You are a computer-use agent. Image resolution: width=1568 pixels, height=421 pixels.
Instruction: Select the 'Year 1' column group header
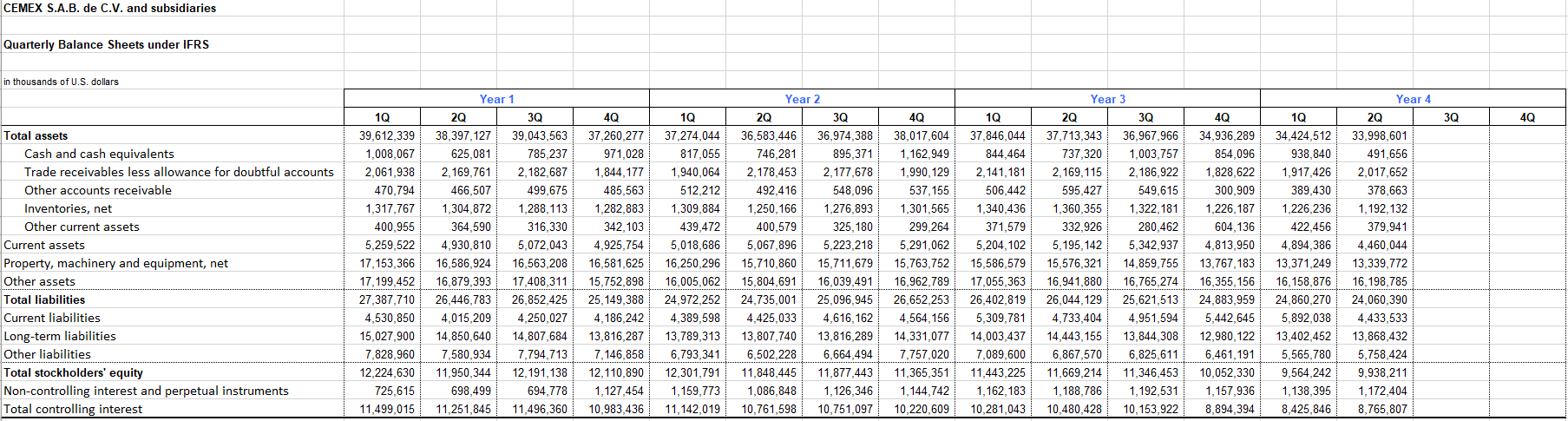[497, 99]
